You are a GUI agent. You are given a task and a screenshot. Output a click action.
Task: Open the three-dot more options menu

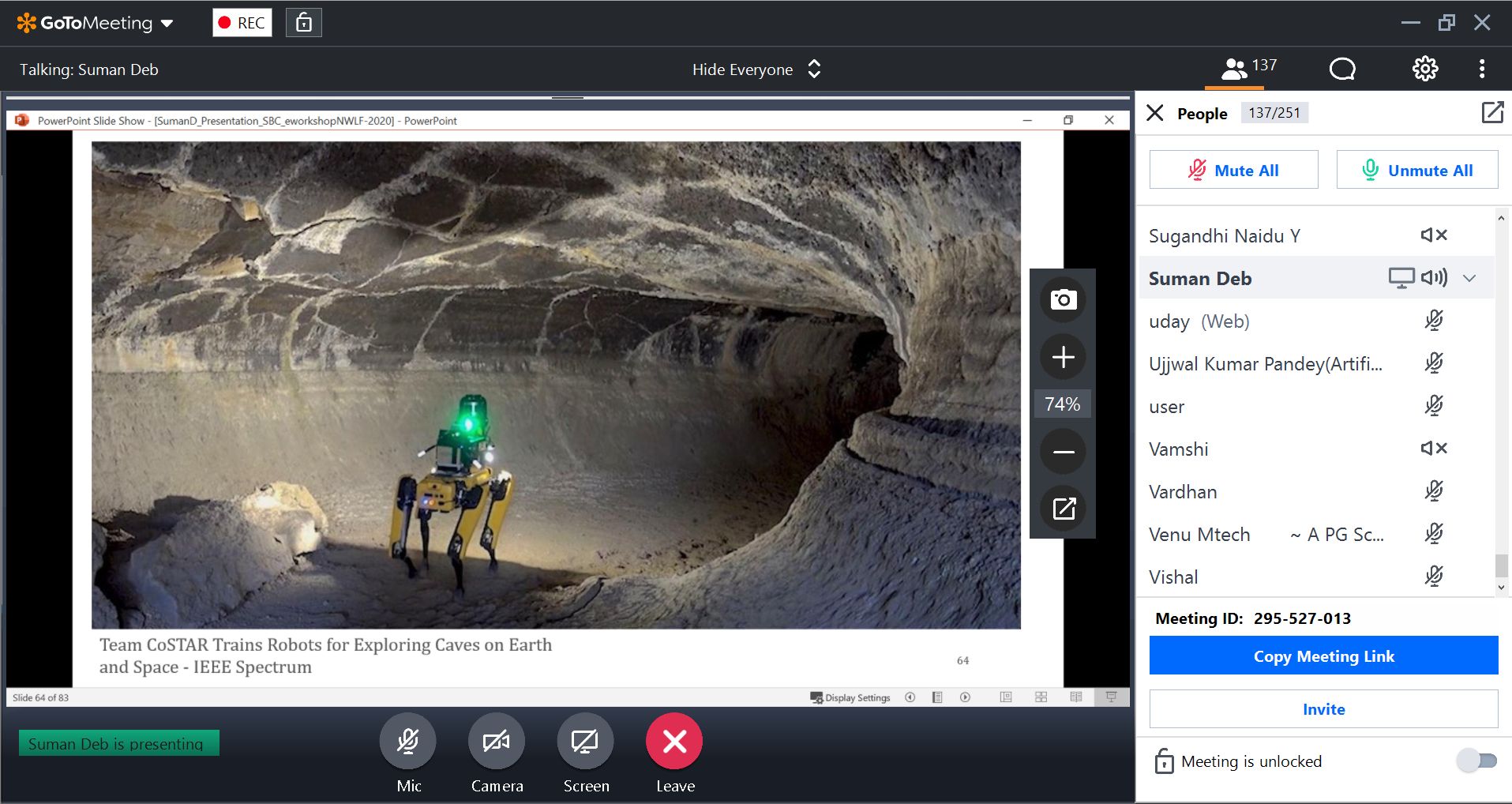click(x=1481, y=70)
